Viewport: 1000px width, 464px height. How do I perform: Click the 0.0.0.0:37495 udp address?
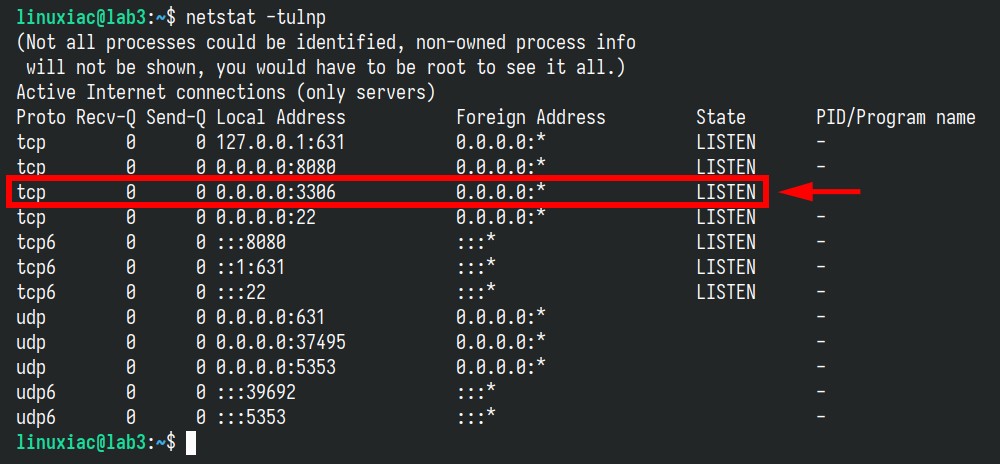pyautogui.click(x=281, y=342)
